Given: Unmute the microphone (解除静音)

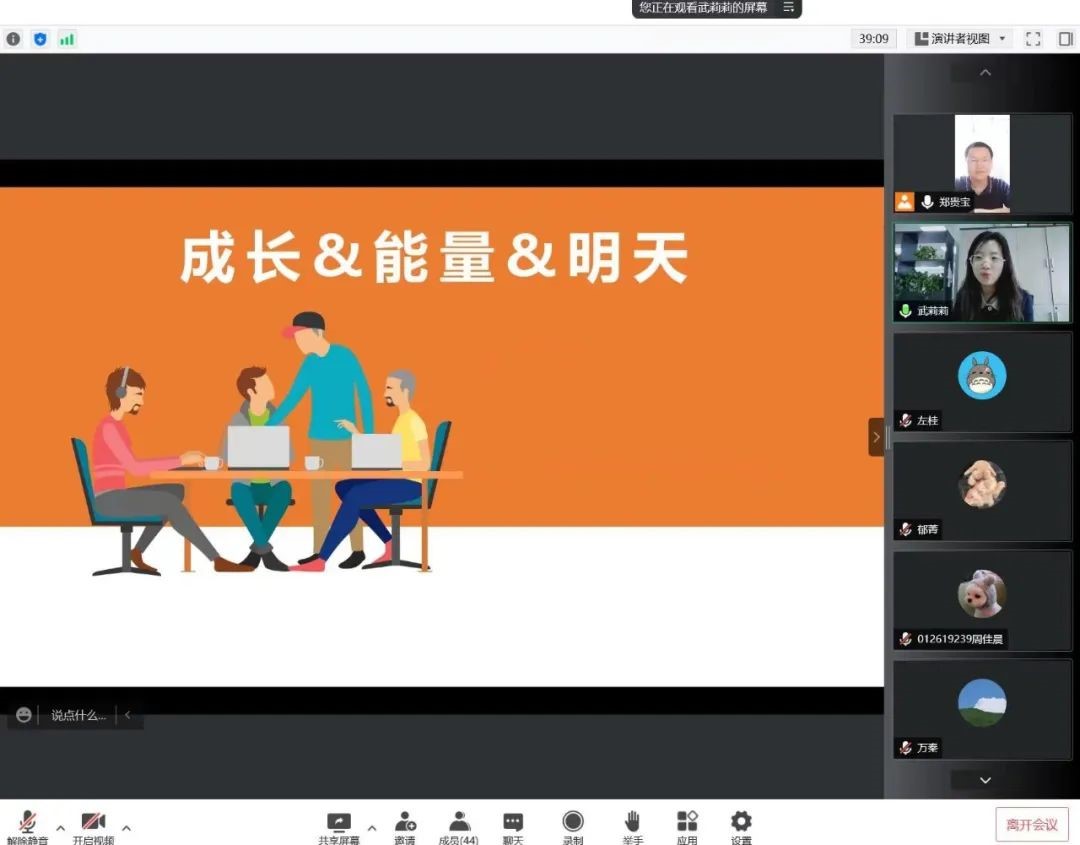Looking at the screenshot, I should pos(27,824).
